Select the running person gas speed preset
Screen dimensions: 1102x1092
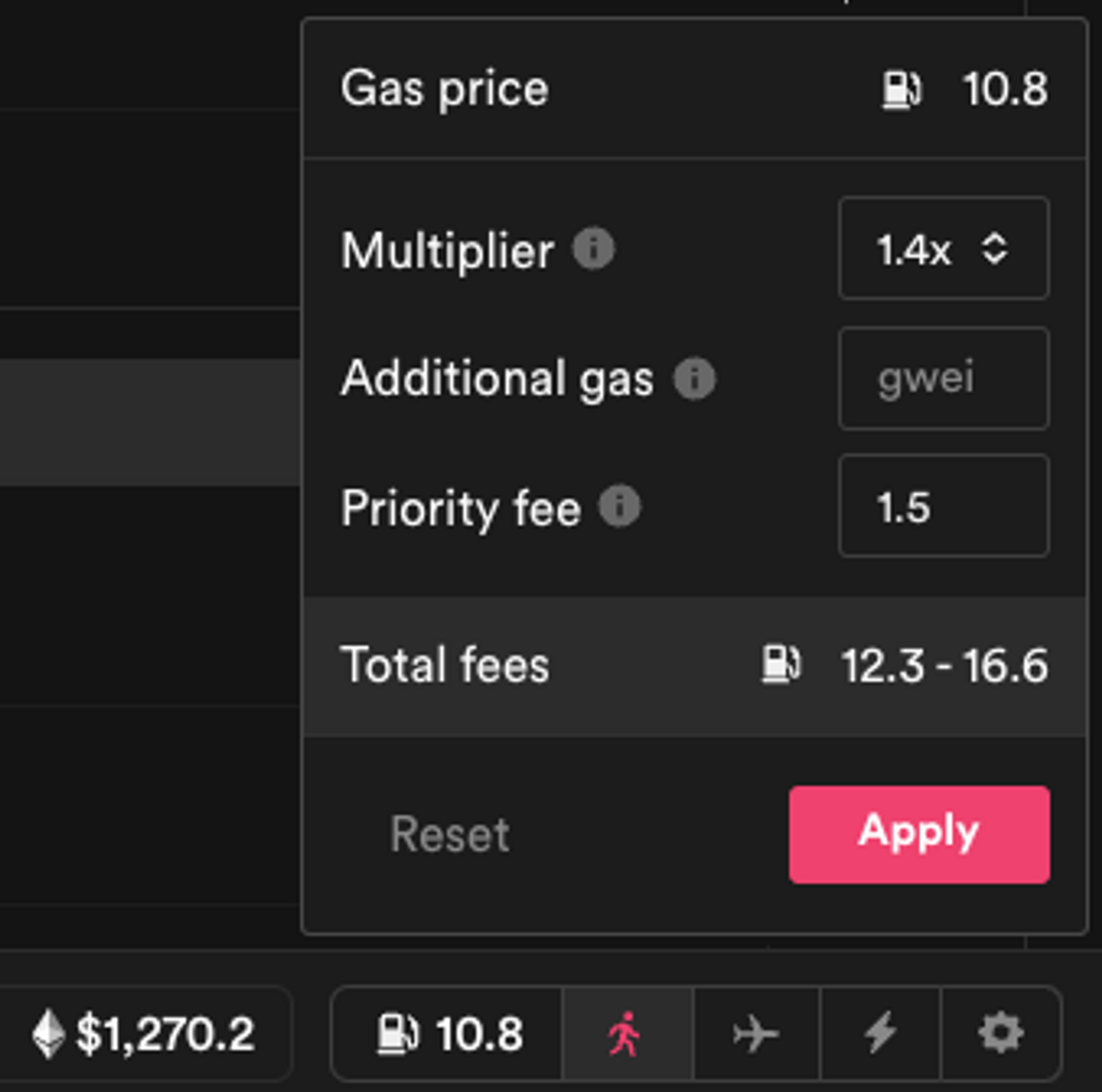tap(626, 1033)
